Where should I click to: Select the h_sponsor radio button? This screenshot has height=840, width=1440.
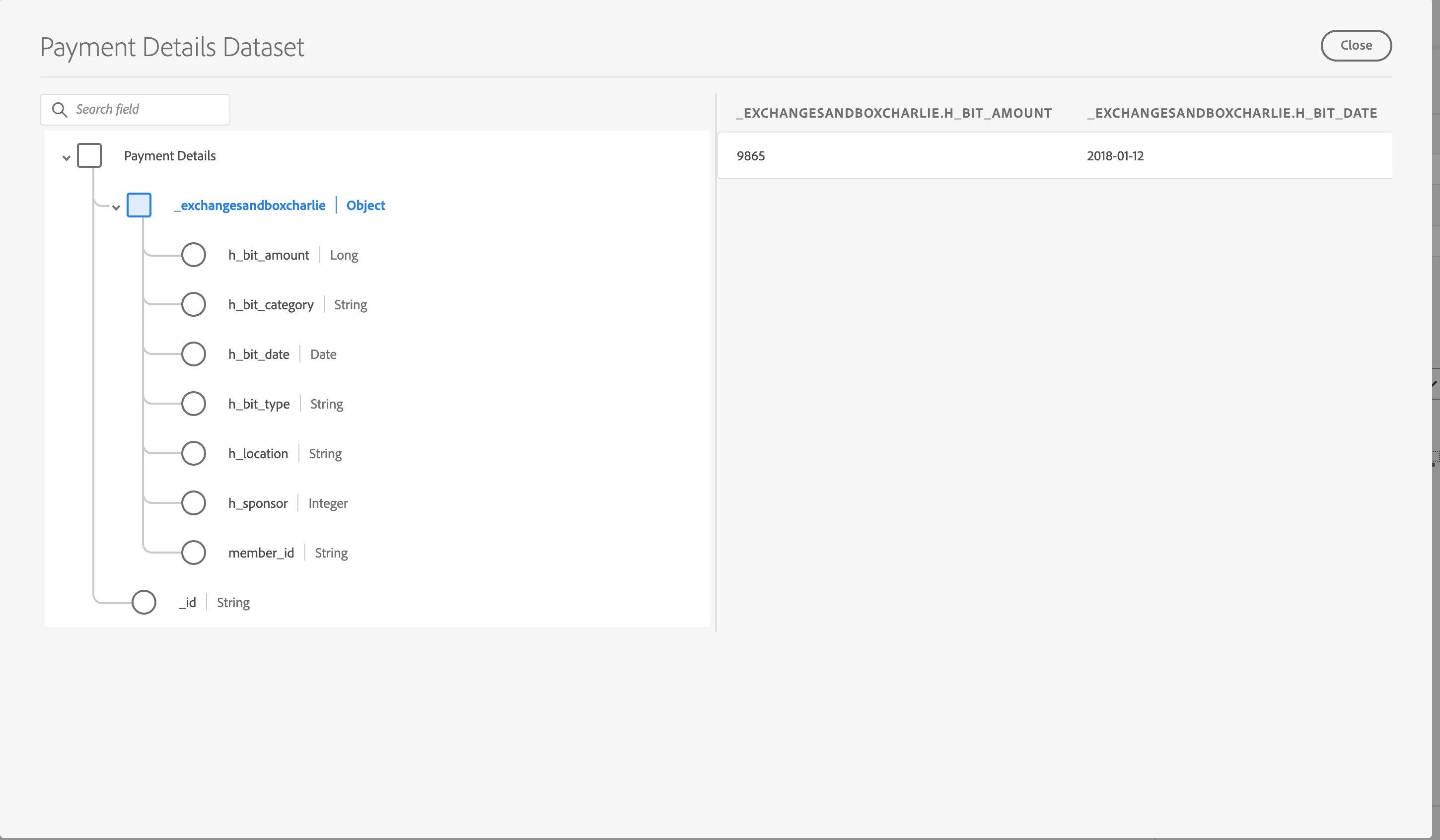click(193, 503)
